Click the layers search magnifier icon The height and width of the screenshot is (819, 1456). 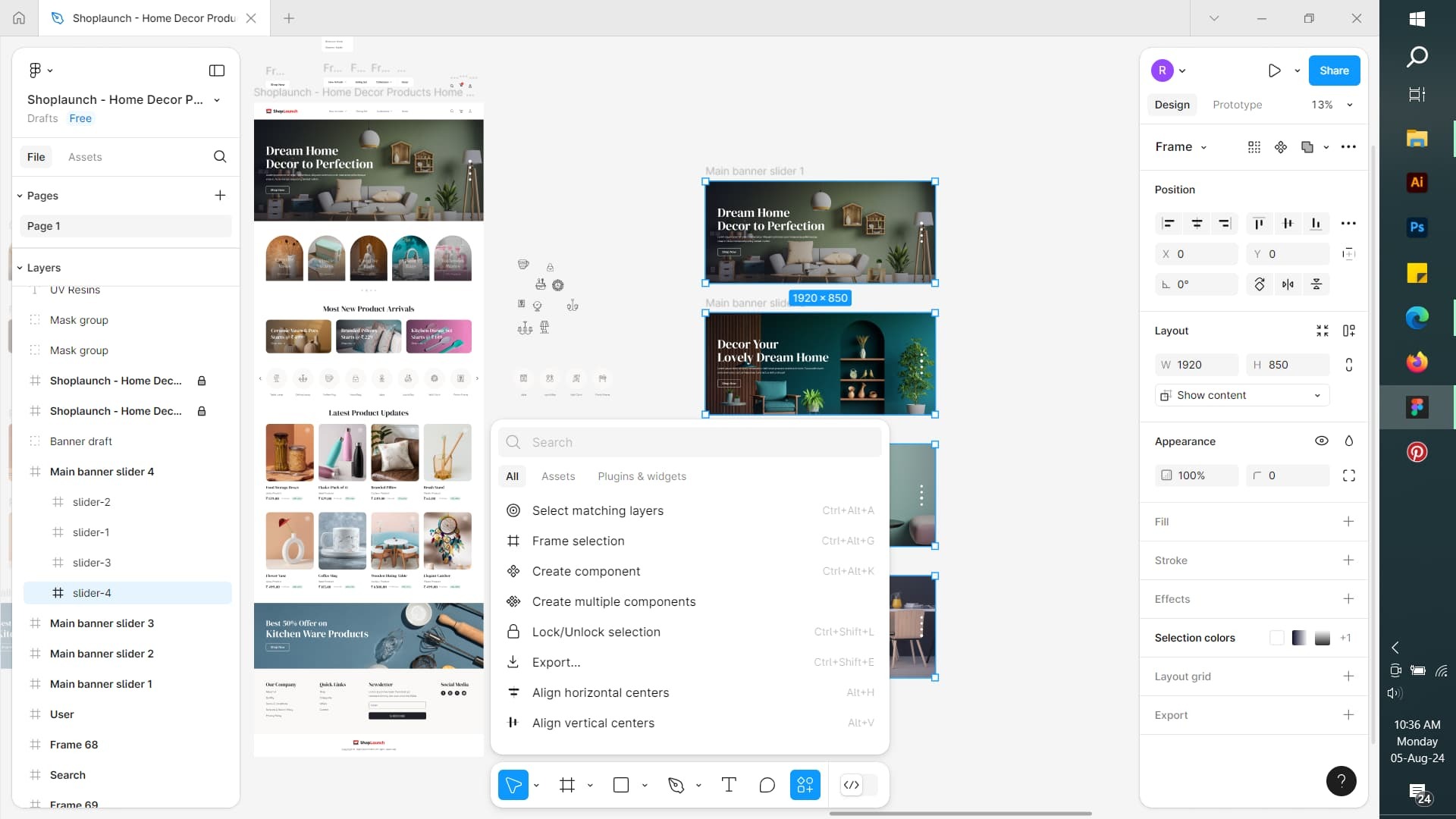220,157
